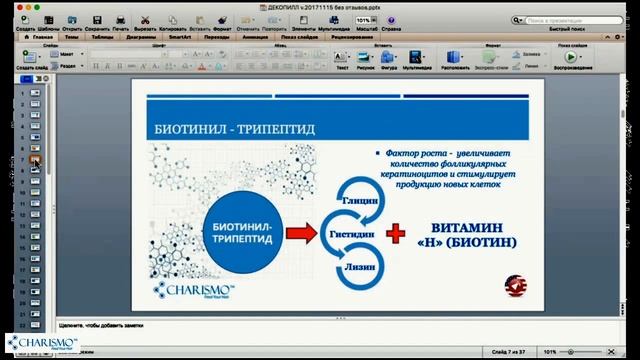
Task: Click the Рисунок (Picture) insert icon
Action: click(x=363, y=57)
